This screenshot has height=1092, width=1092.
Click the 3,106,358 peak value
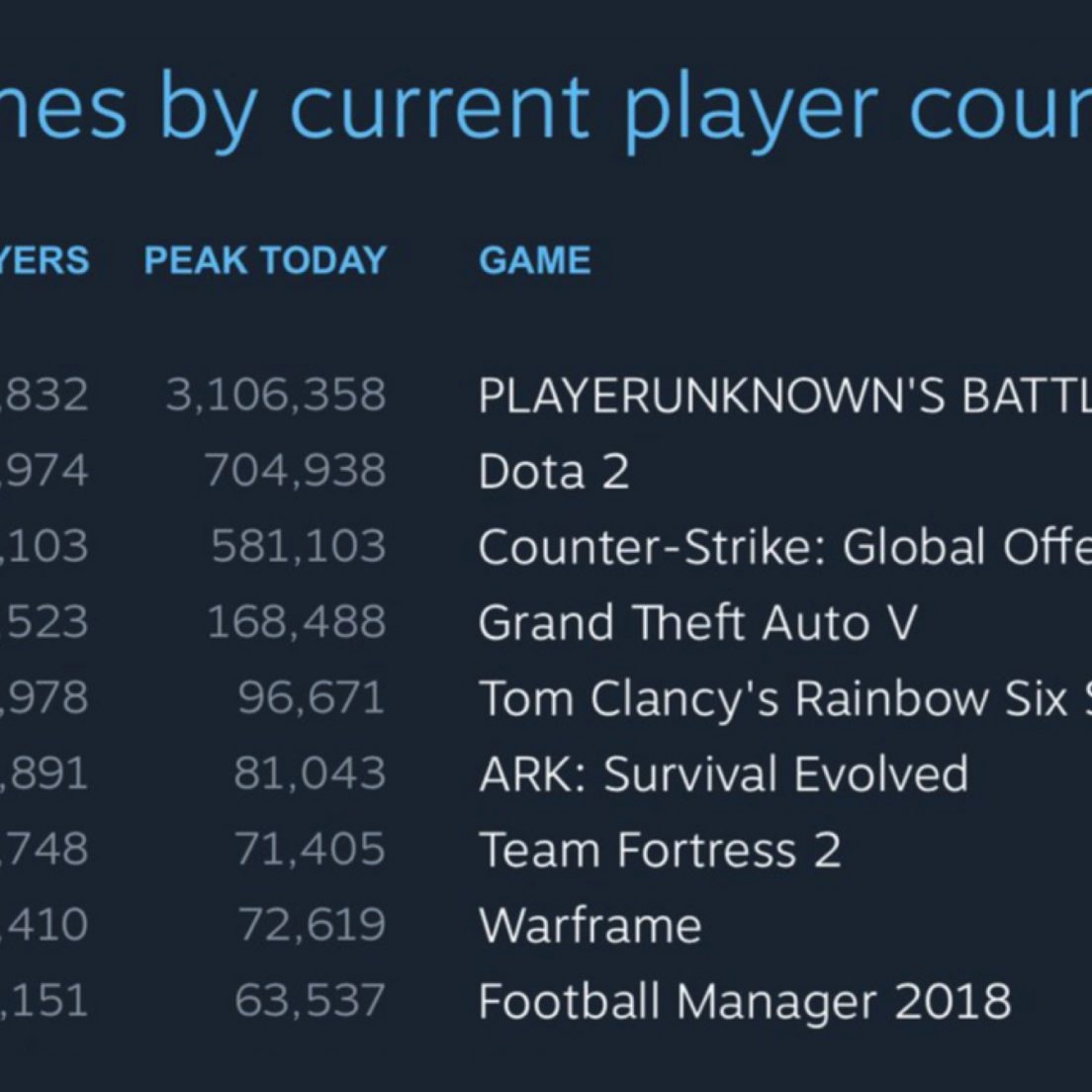pyautogui.click(x=276, y=396)
